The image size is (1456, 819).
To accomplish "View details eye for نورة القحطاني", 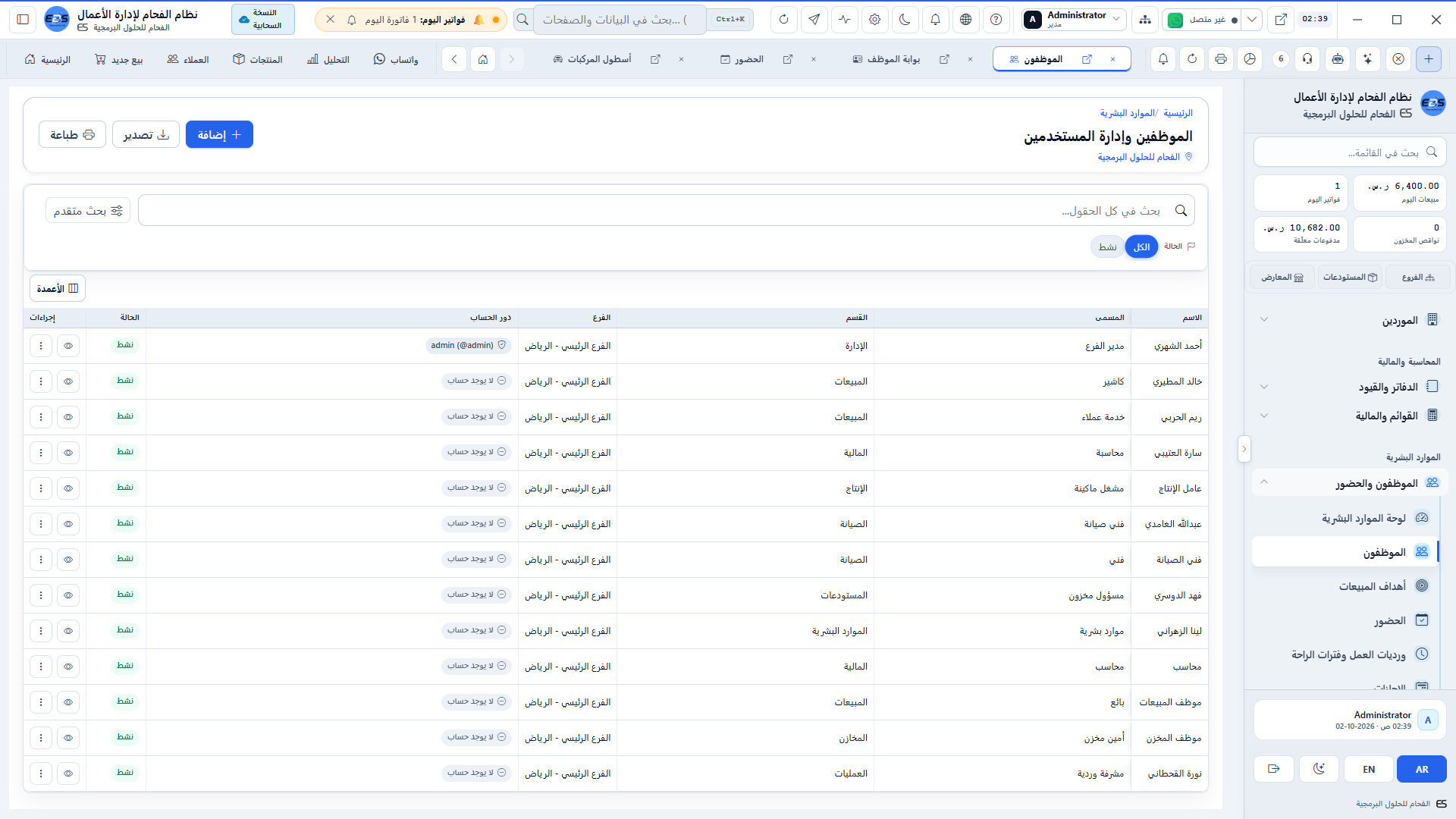I will click(68, 773).
